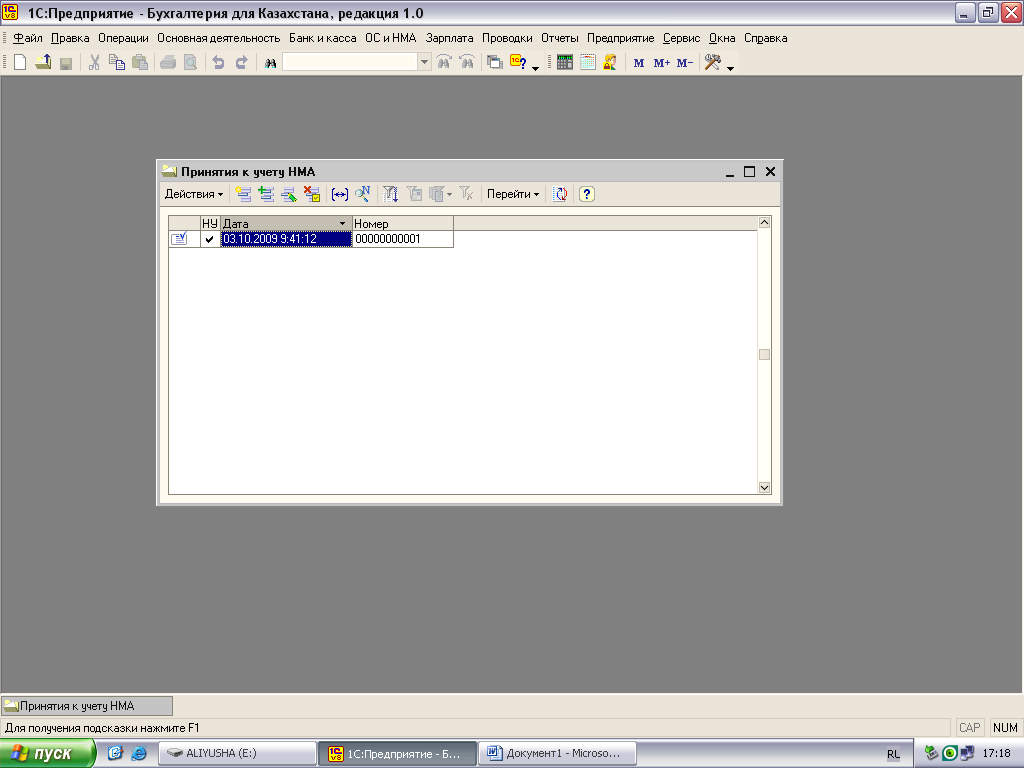The width and height of the screenshot is (1024, 768).
Task: Toggle the НУ checkmark in first row
Action: point(210,239)
